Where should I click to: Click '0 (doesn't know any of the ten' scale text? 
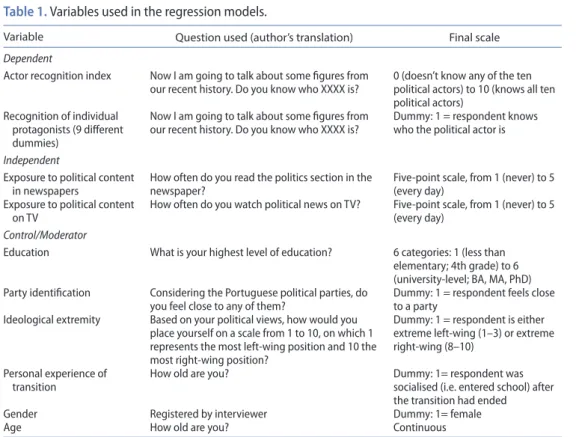(x=474, y=89)
